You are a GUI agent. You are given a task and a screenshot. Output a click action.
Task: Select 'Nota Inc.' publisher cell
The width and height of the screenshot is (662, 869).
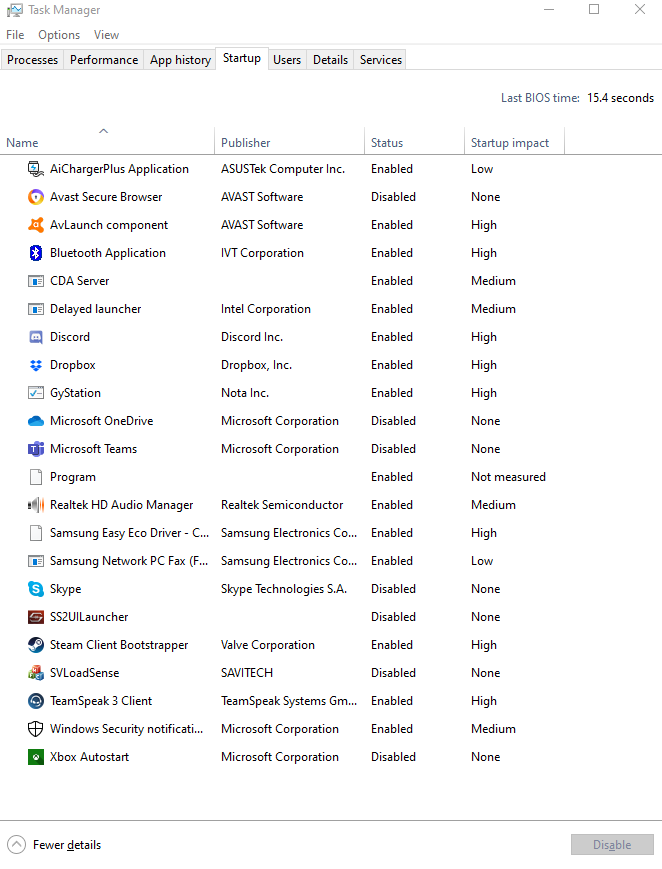point(245,393)
